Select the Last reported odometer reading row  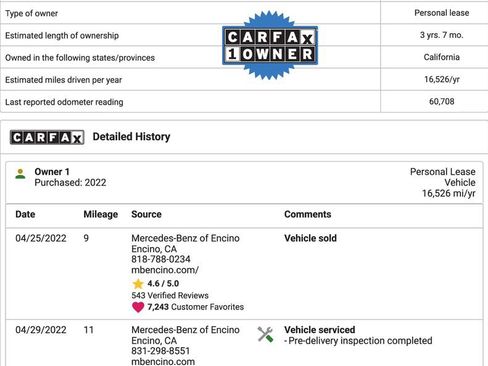[x=244, y=102]
